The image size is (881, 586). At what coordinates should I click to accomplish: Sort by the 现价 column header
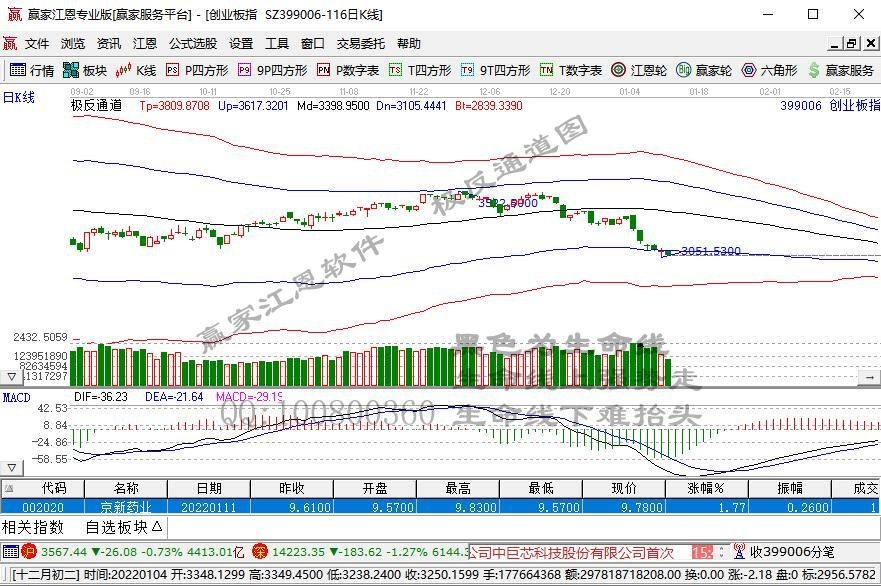point(624,488)
